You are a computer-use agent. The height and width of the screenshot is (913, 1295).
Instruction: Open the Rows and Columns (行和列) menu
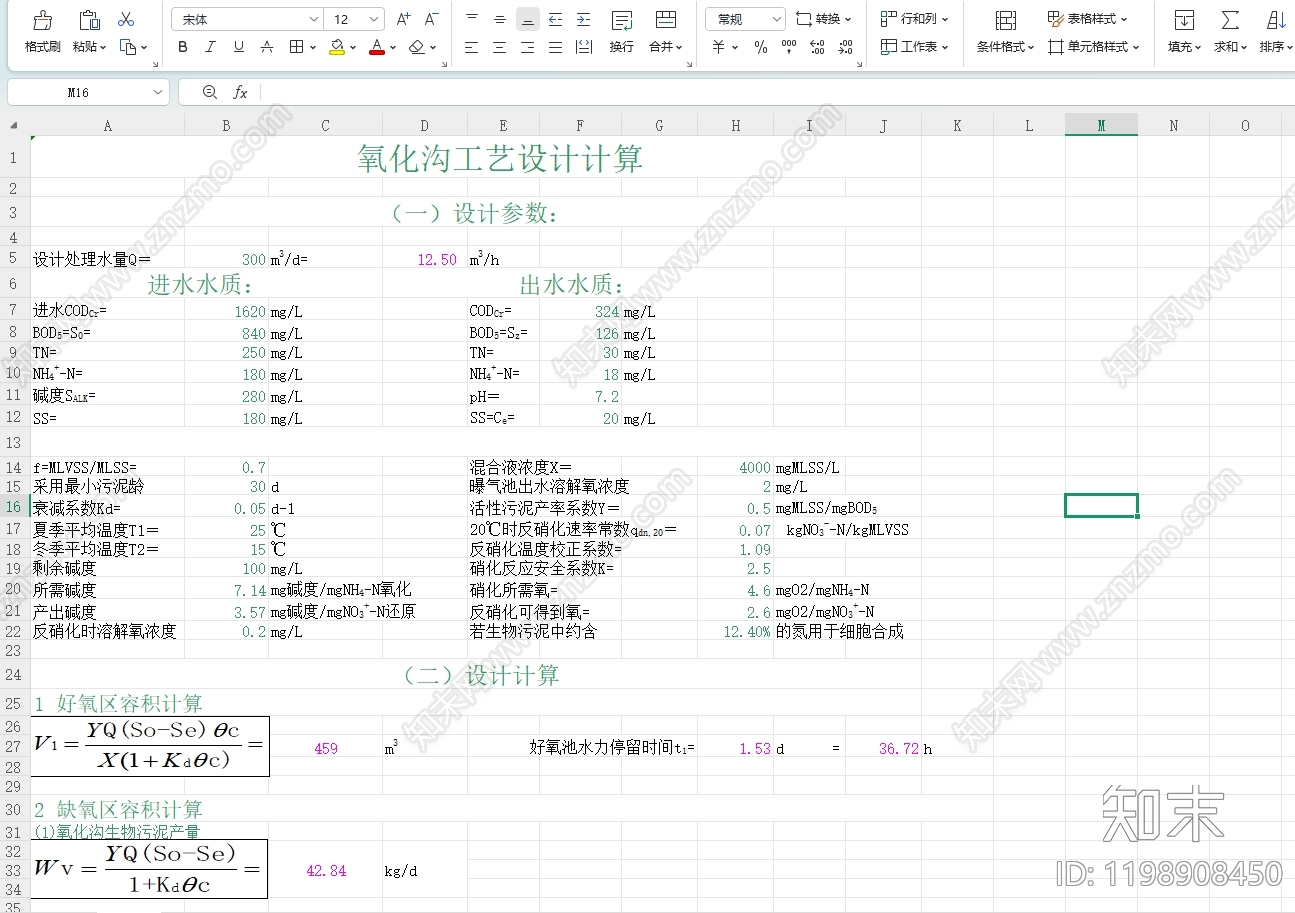coord(915,19)
